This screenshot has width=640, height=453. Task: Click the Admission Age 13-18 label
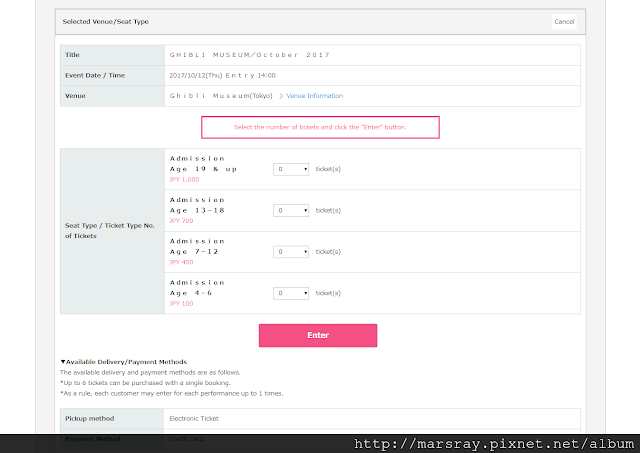(197, 205)
